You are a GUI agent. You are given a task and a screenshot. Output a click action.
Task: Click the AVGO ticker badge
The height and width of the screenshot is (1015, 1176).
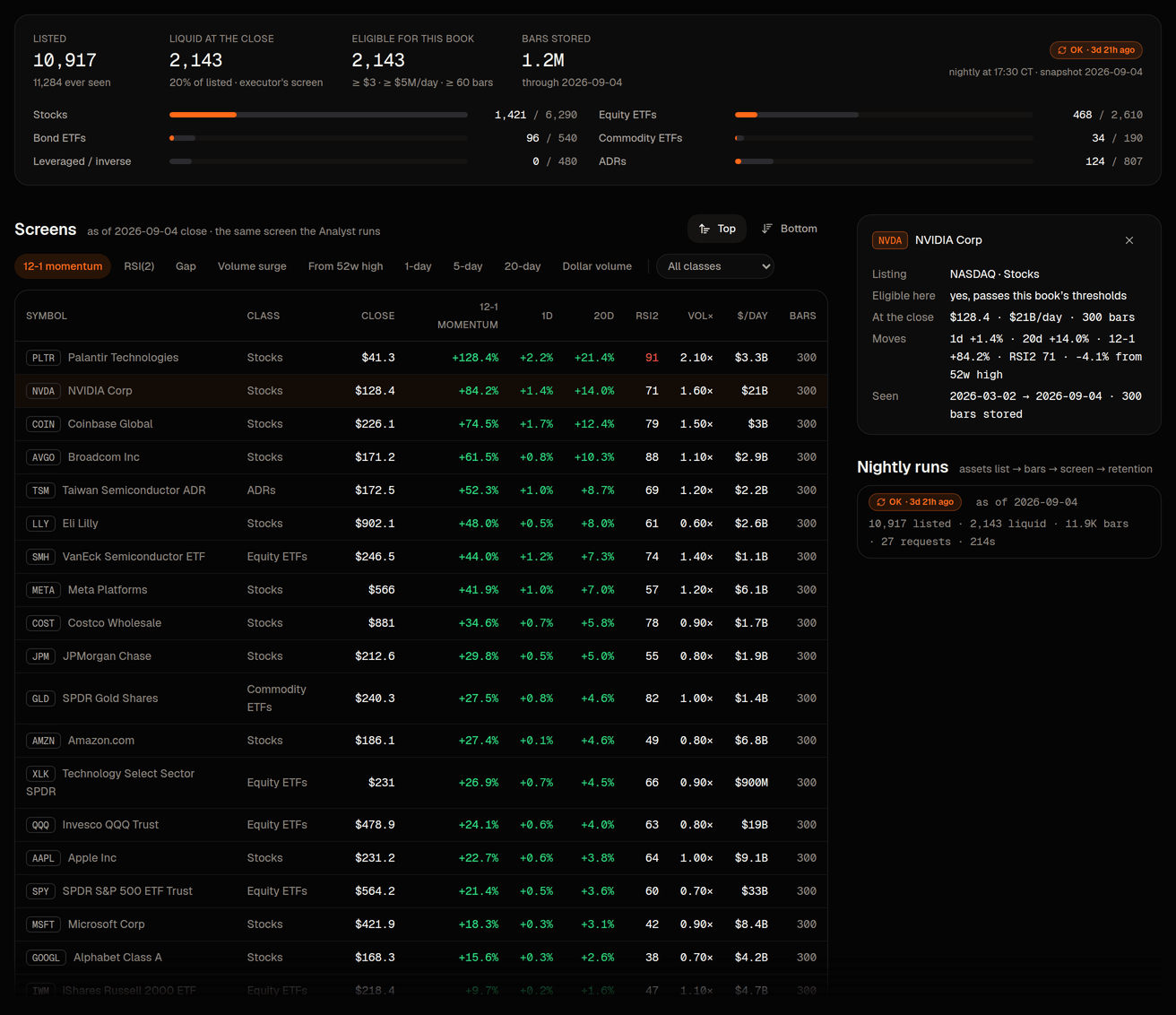point(43,457)
